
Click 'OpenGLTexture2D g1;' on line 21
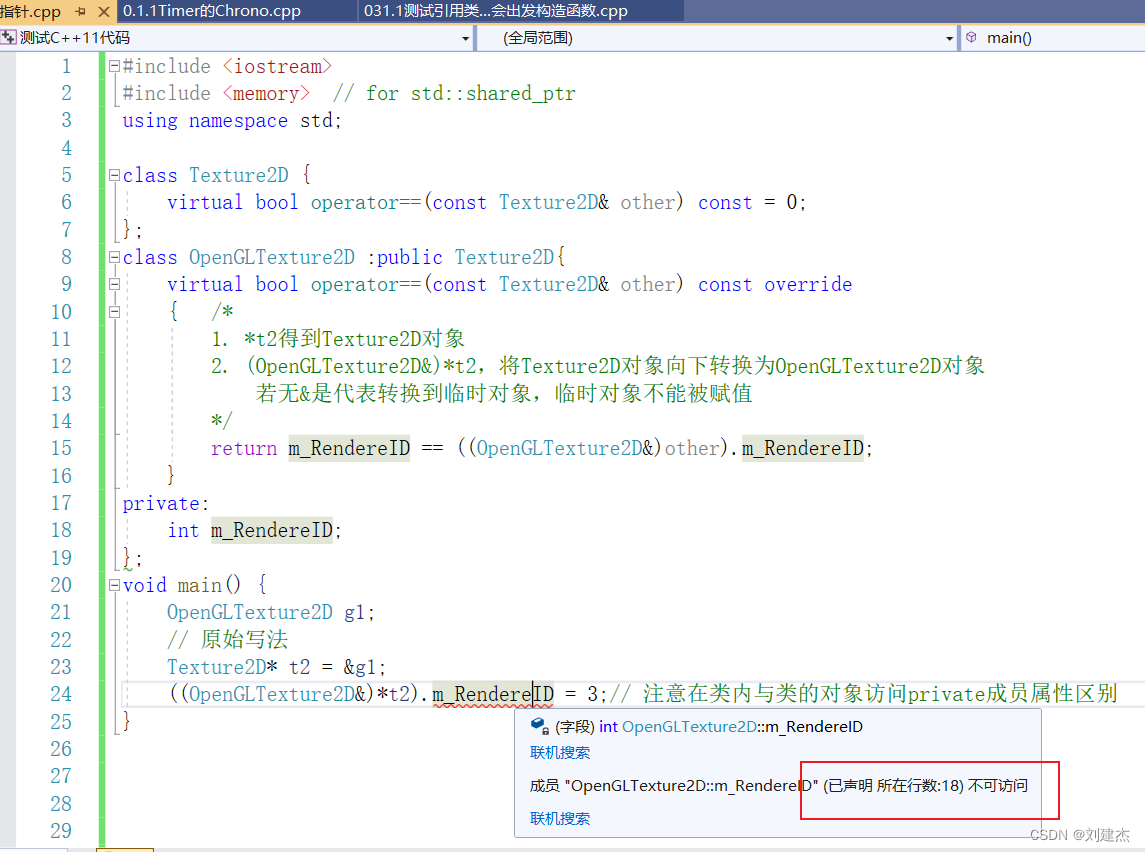coord(271,612)
